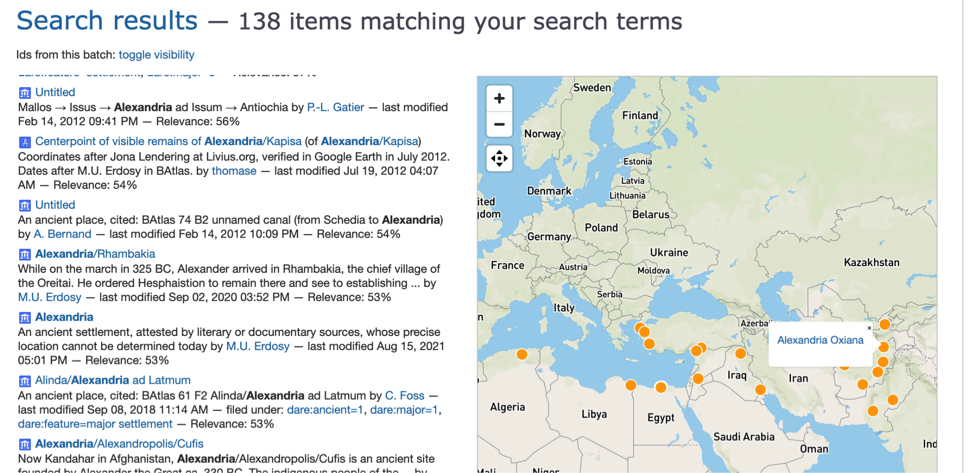Click the map pan/reset extent icon
Viewport: 975px width, 473px height.
point(499,158)
